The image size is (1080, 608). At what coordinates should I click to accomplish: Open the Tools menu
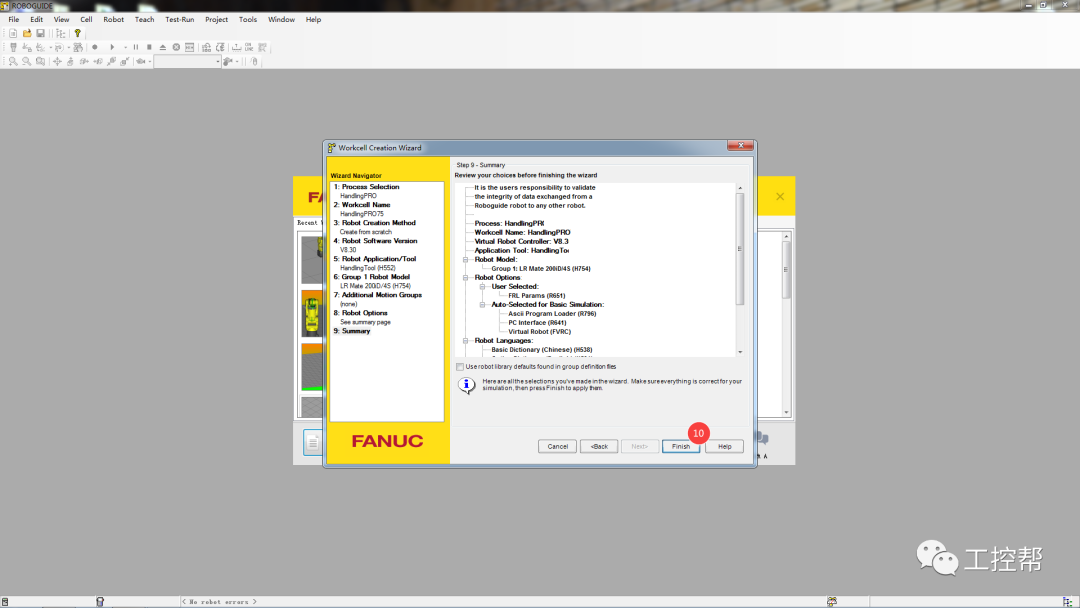tap(248, 19)
